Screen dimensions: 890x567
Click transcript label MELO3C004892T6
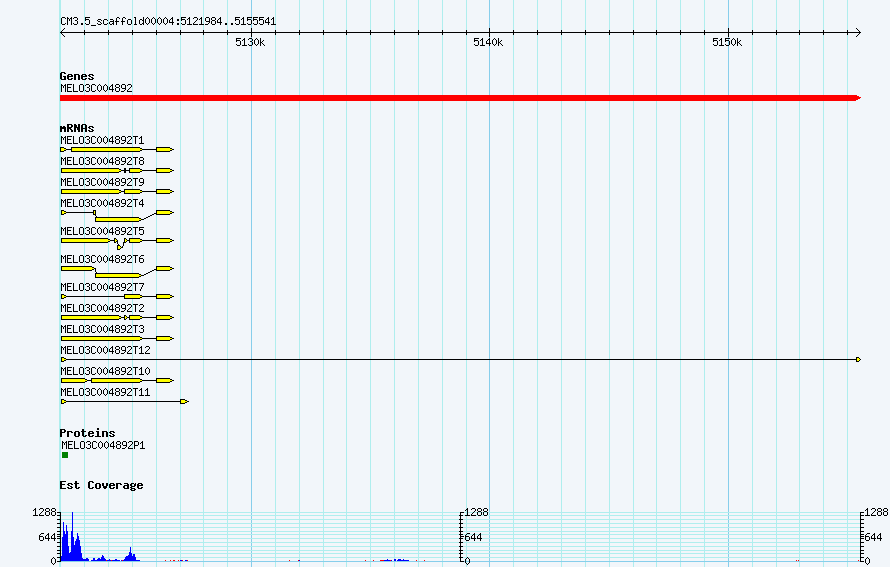(x=102, y=259)
